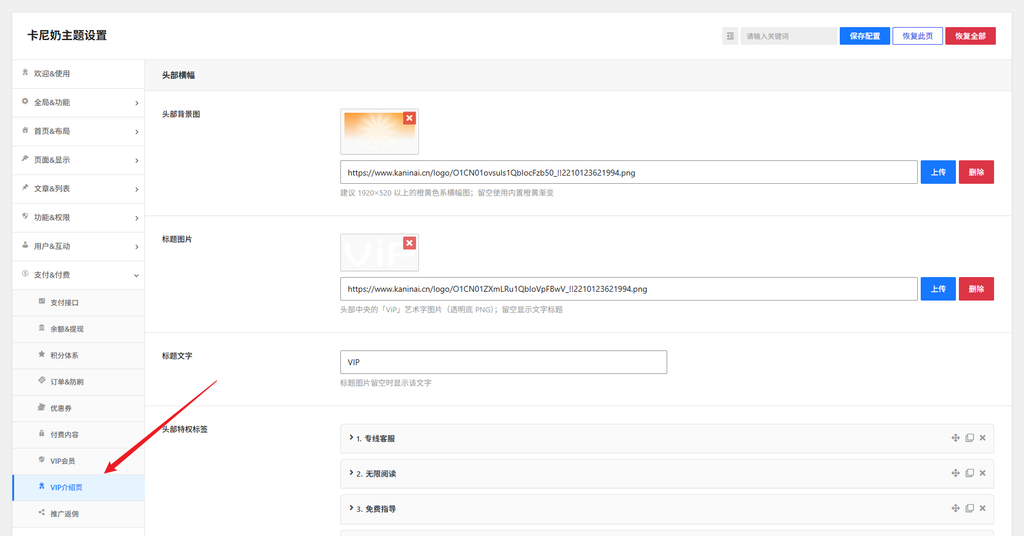Image resolution: width=1024 pixels, height=536 pixels.
Task: Click the coin icon next to 支付&付费
Action: click(25, 274)
